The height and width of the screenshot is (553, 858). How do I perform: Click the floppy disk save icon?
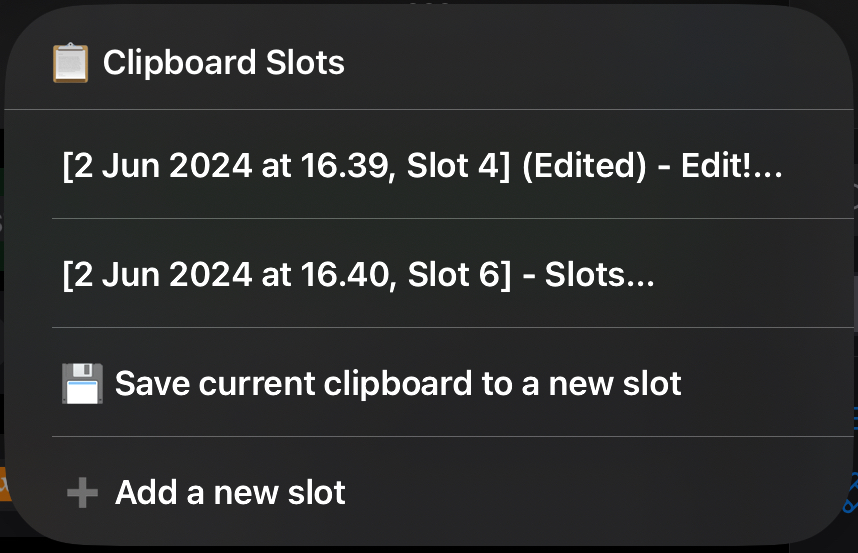click(x=82, y=383)
